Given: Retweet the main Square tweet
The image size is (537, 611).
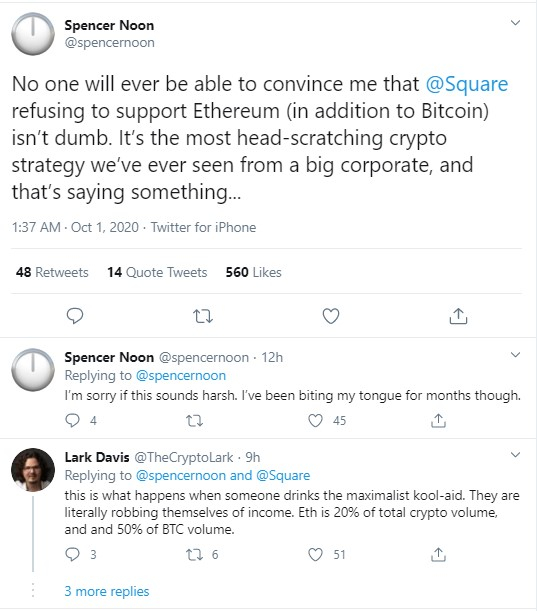Looking at the screenshot, I should (203, 316).
